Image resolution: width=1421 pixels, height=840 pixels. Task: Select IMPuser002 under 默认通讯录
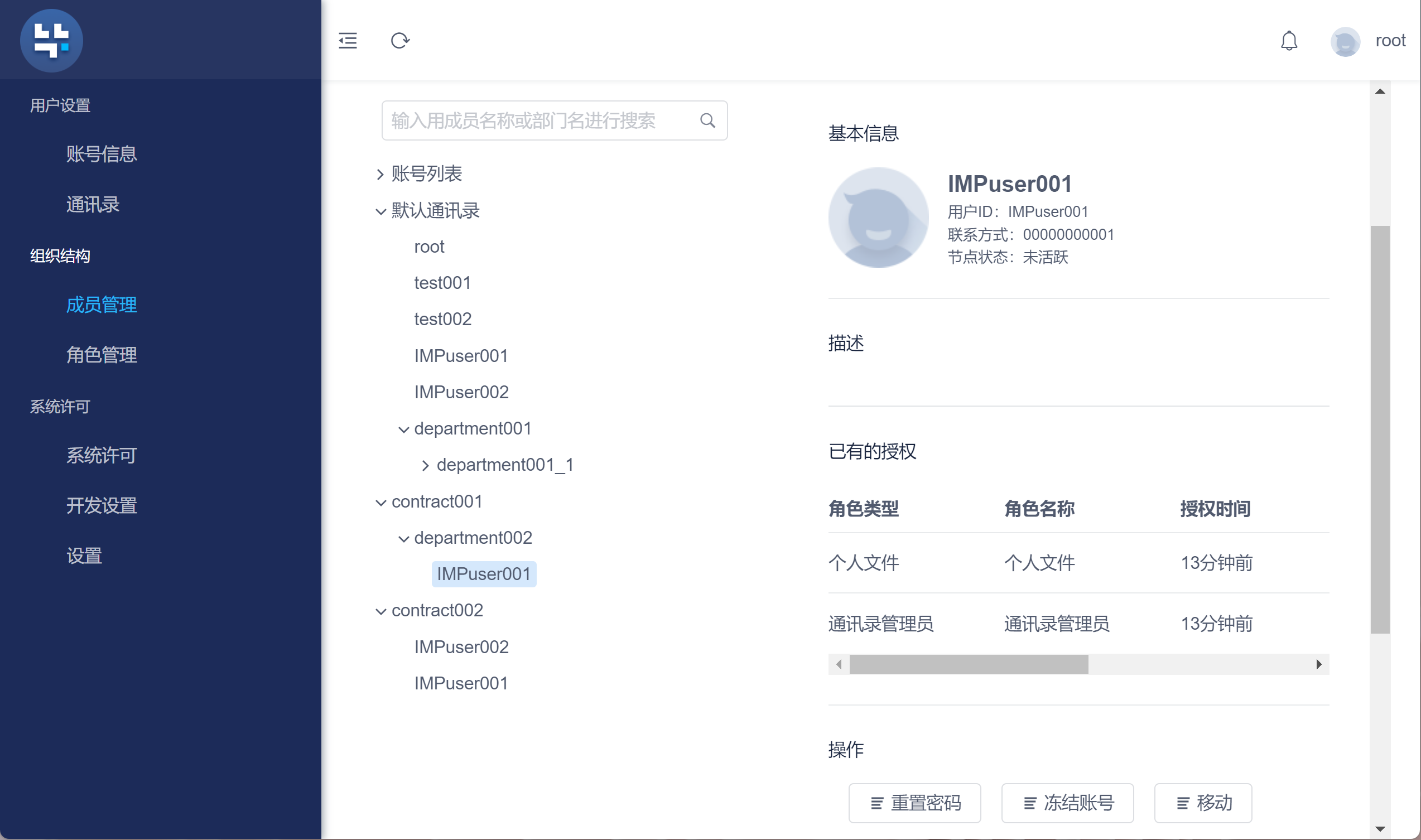click(461, 392)
